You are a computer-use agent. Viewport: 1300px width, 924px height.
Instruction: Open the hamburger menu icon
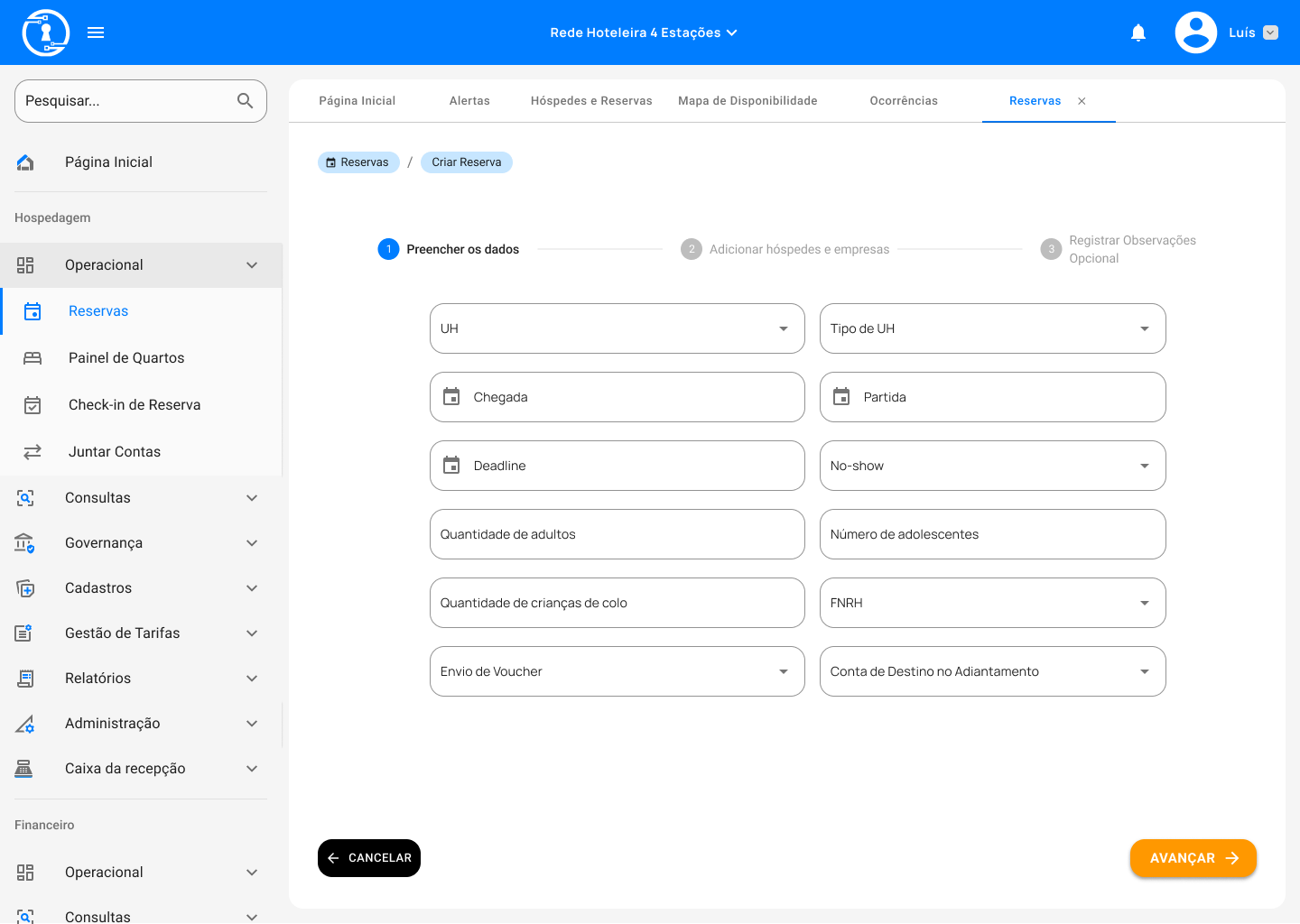[96, 33]
